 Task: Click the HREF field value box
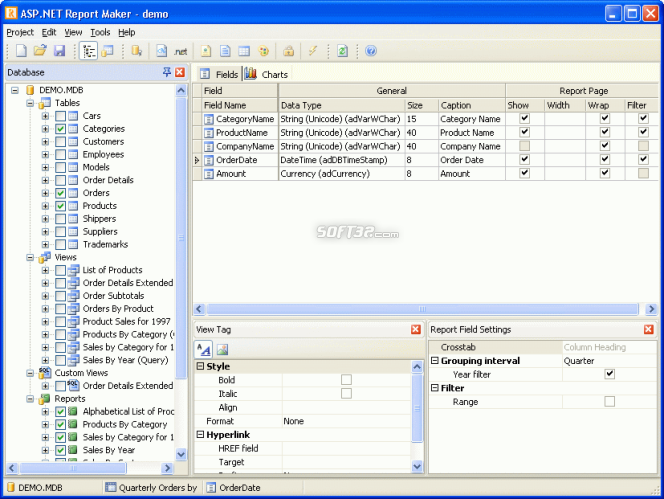point(347,448)
